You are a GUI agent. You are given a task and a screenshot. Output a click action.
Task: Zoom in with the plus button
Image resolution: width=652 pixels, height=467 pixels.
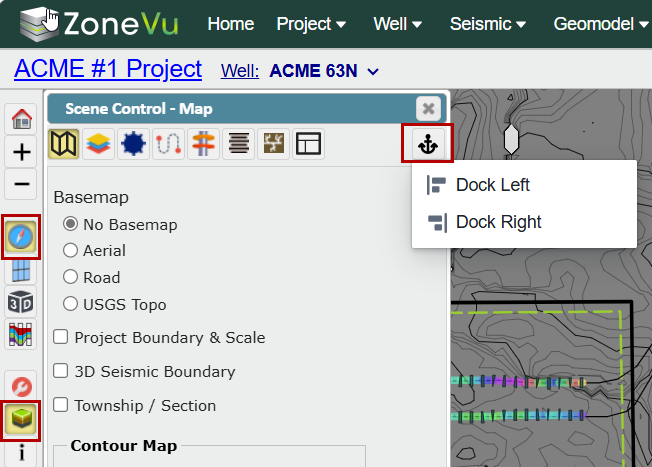pyautogui.click(x=21, y=152)
